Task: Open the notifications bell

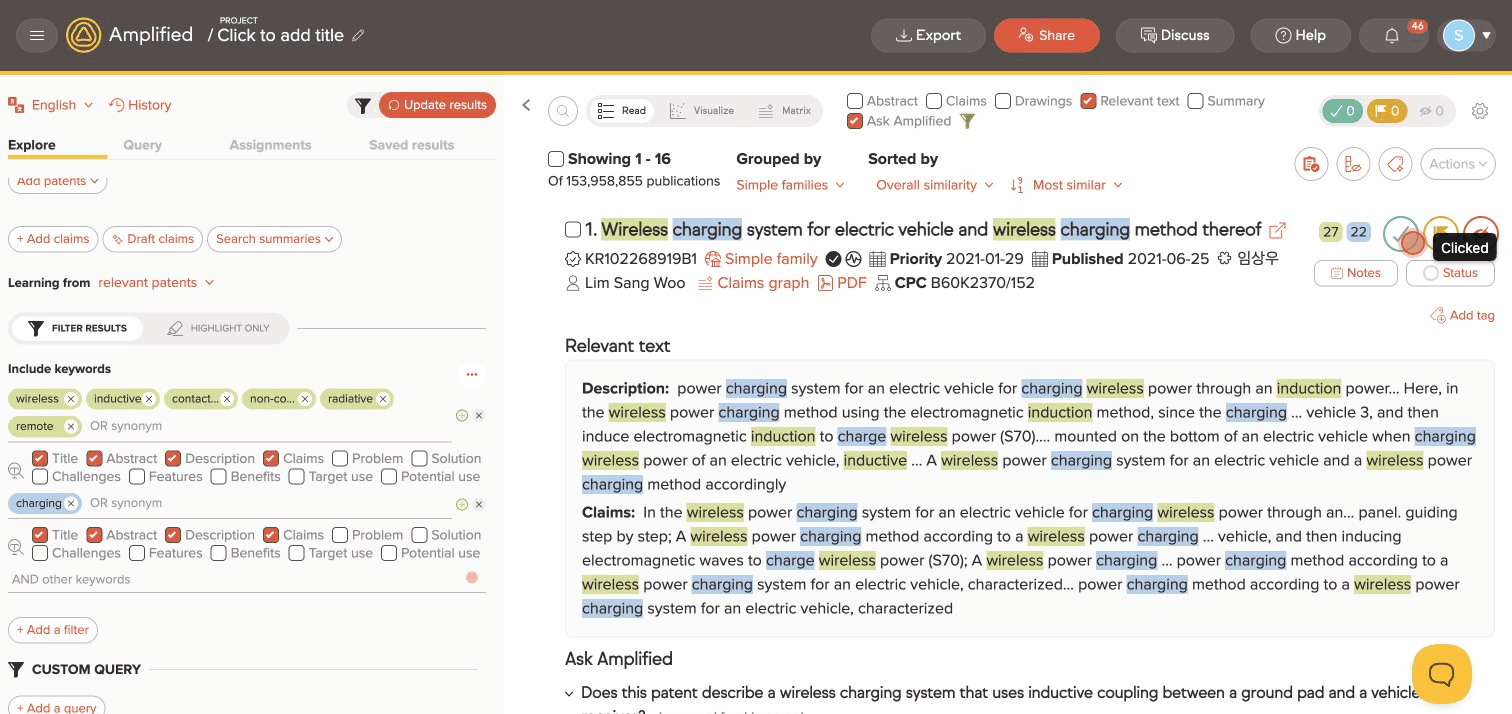Action: click(1392, 35)
